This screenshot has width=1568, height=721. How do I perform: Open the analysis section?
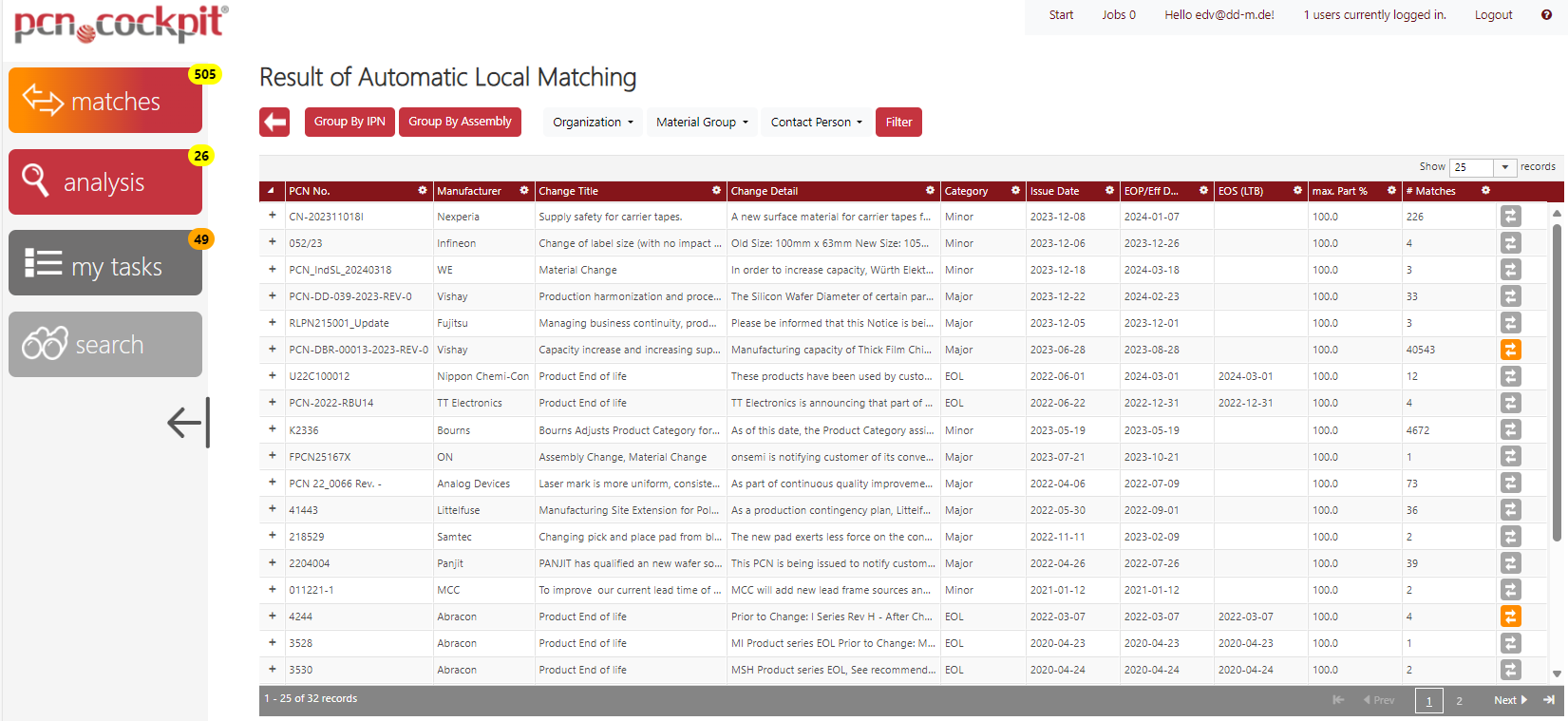(x=105, y=181)
